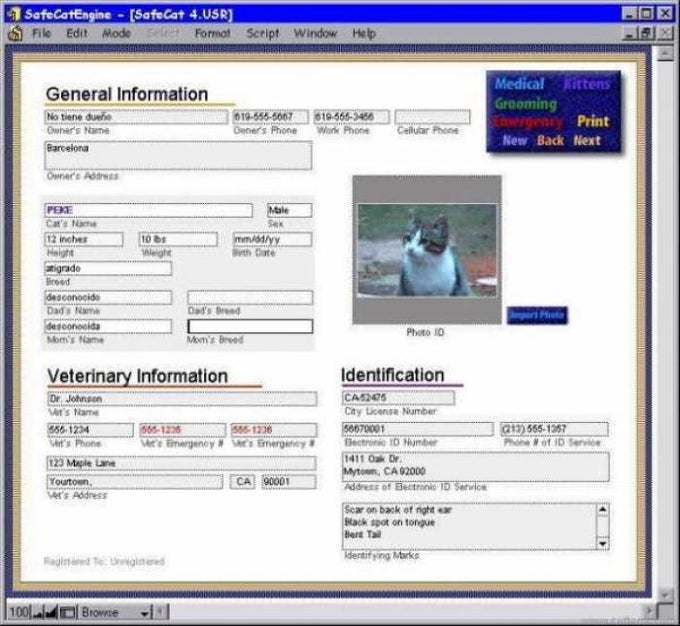Click the Breed field atigrado
This screenshot has width=680, height=626.
[x=108, y=268]
